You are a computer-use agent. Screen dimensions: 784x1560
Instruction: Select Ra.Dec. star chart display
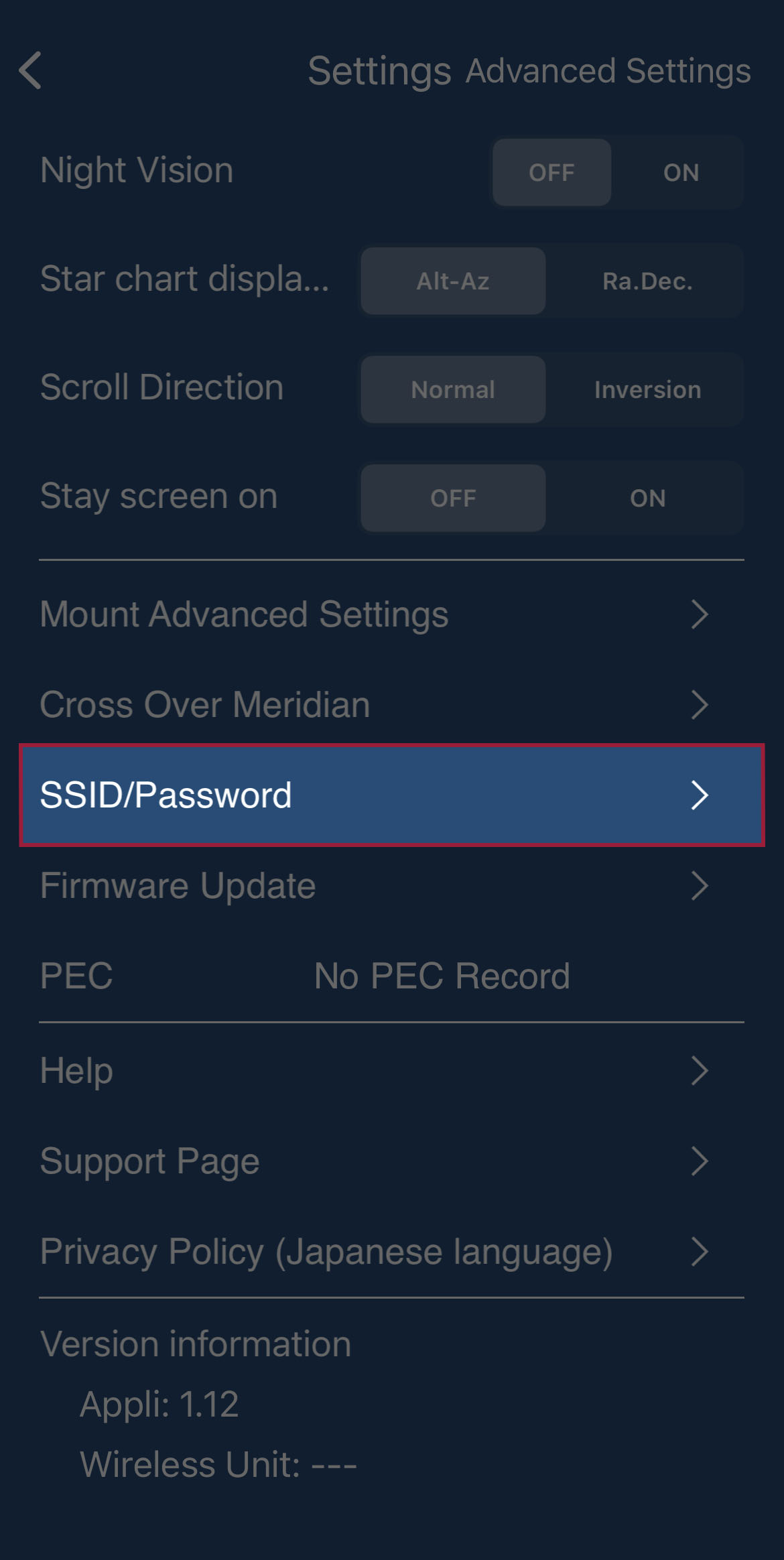coord(647,281)
